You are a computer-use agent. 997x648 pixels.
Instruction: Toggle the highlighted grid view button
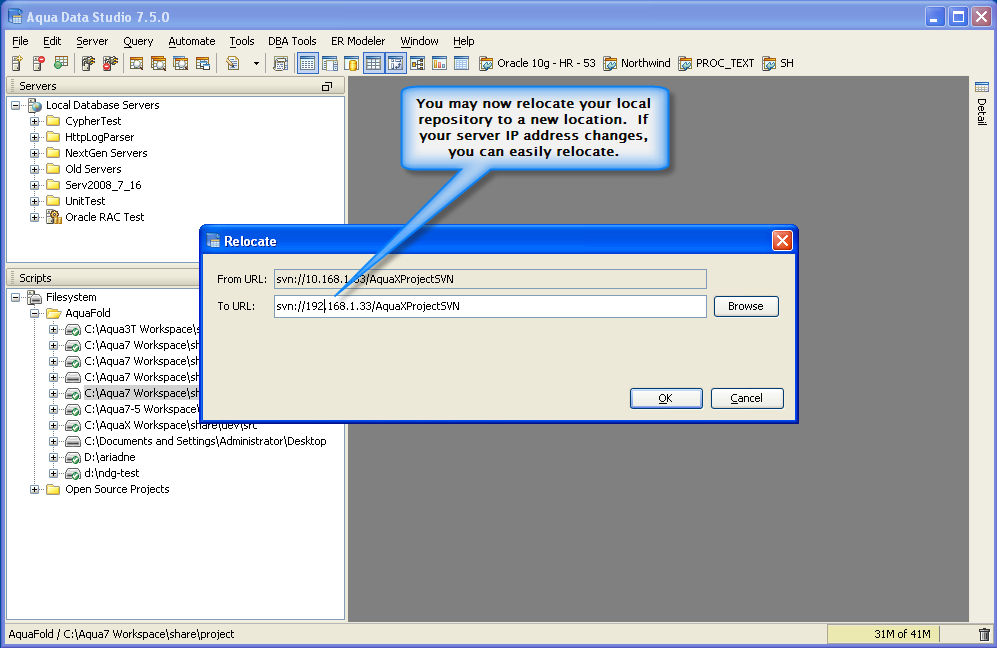[x=374, y=63]
